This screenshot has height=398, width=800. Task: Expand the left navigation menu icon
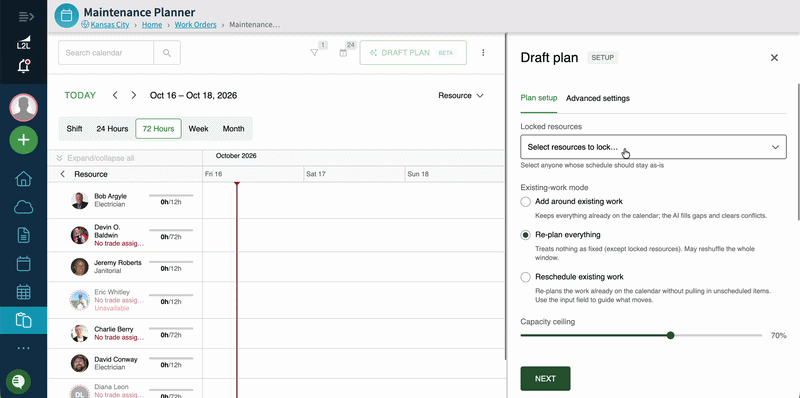click(26, 17)
